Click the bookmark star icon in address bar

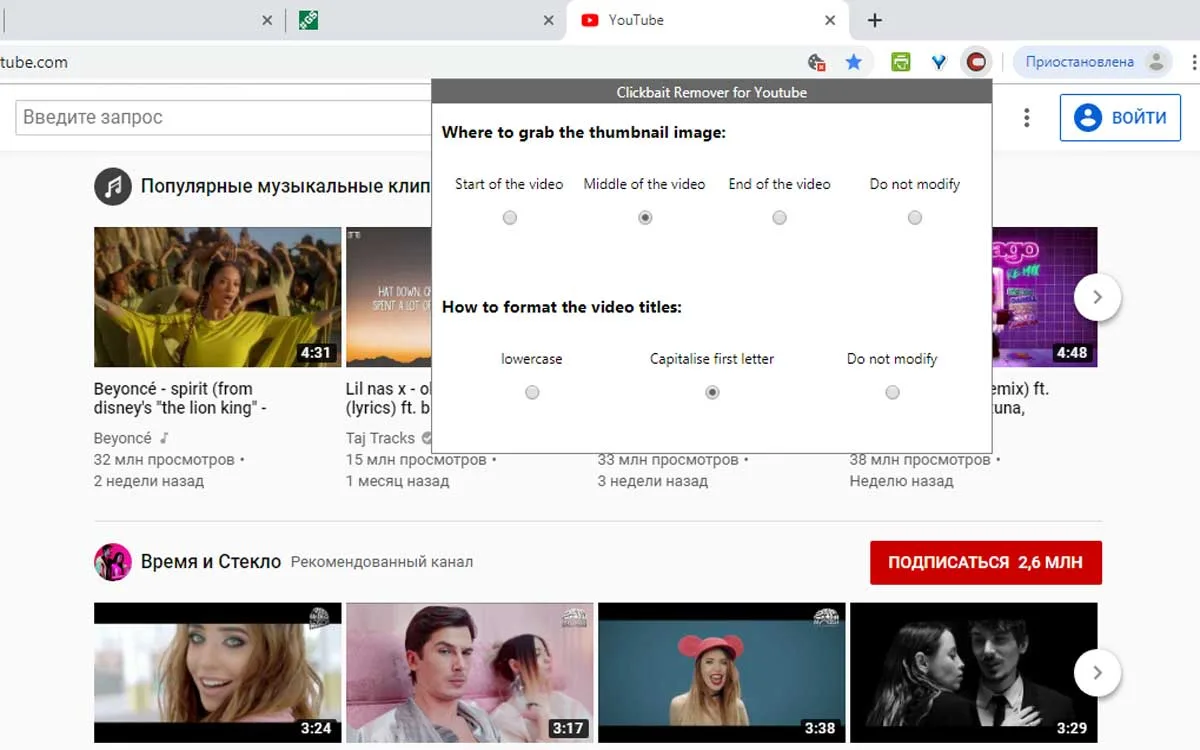click(853, 62)
